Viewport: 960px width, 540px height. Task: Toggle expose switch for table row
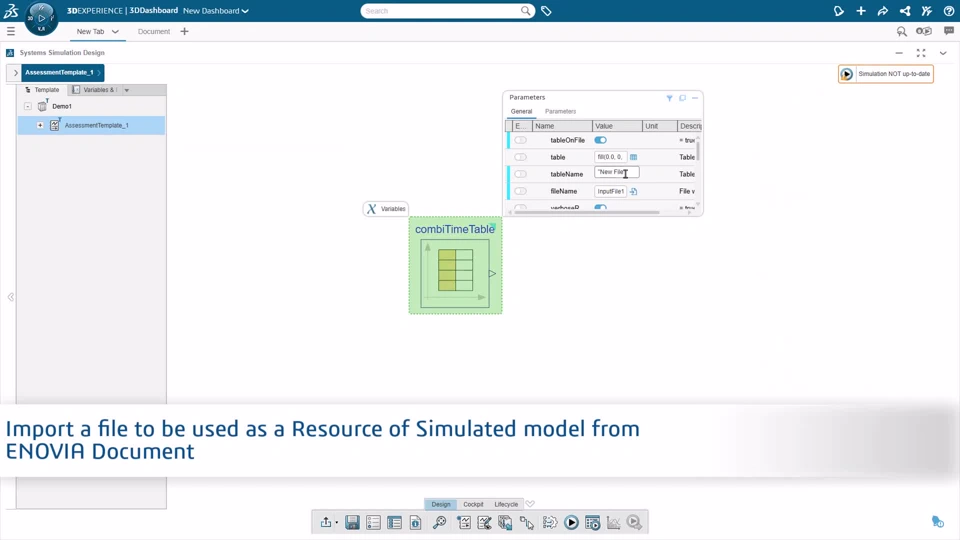pyautogui.click(x=520, y=157)
